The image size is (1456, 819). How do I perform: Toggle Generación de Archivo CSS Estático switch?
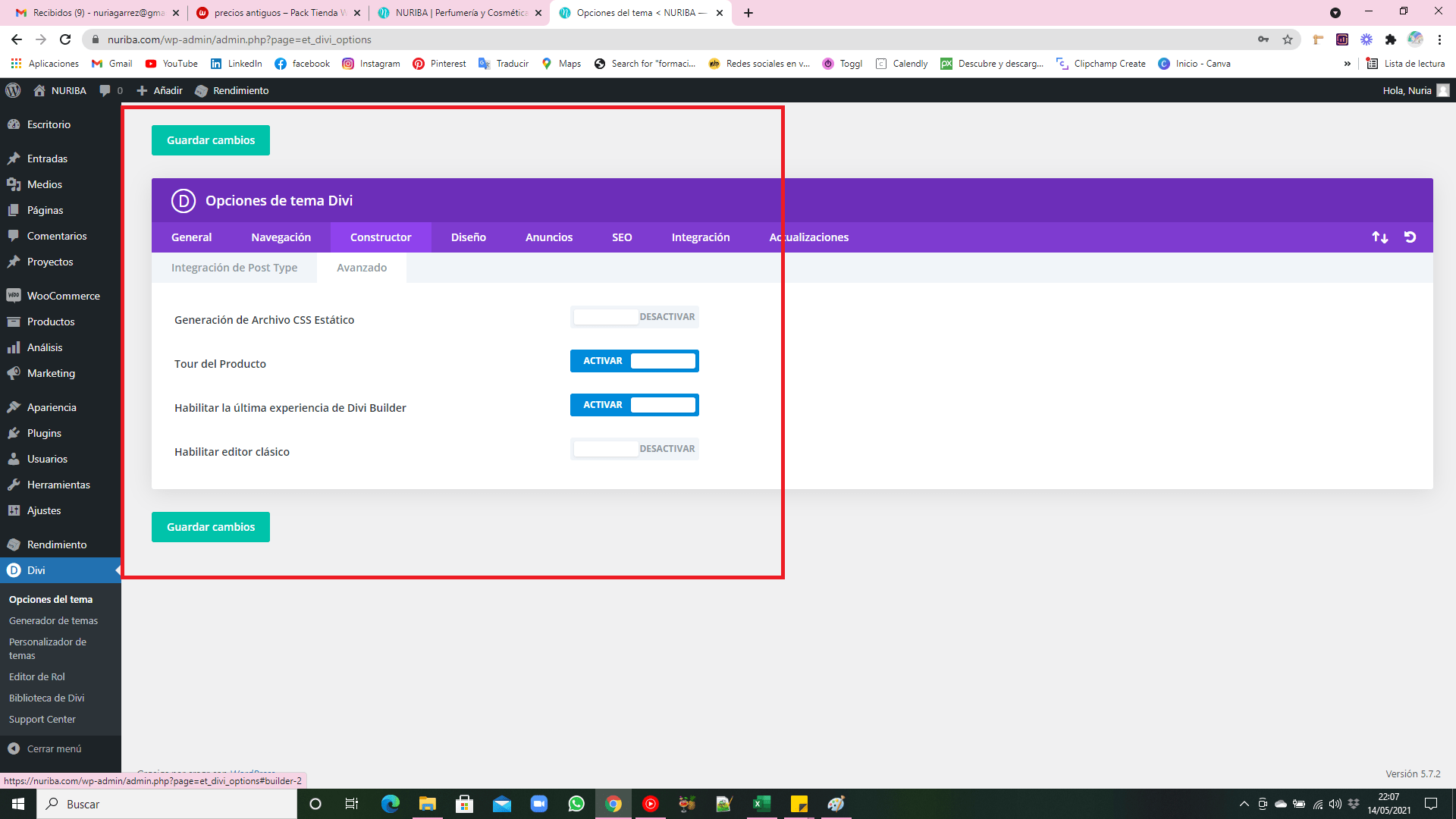click(x=635, y=317)
